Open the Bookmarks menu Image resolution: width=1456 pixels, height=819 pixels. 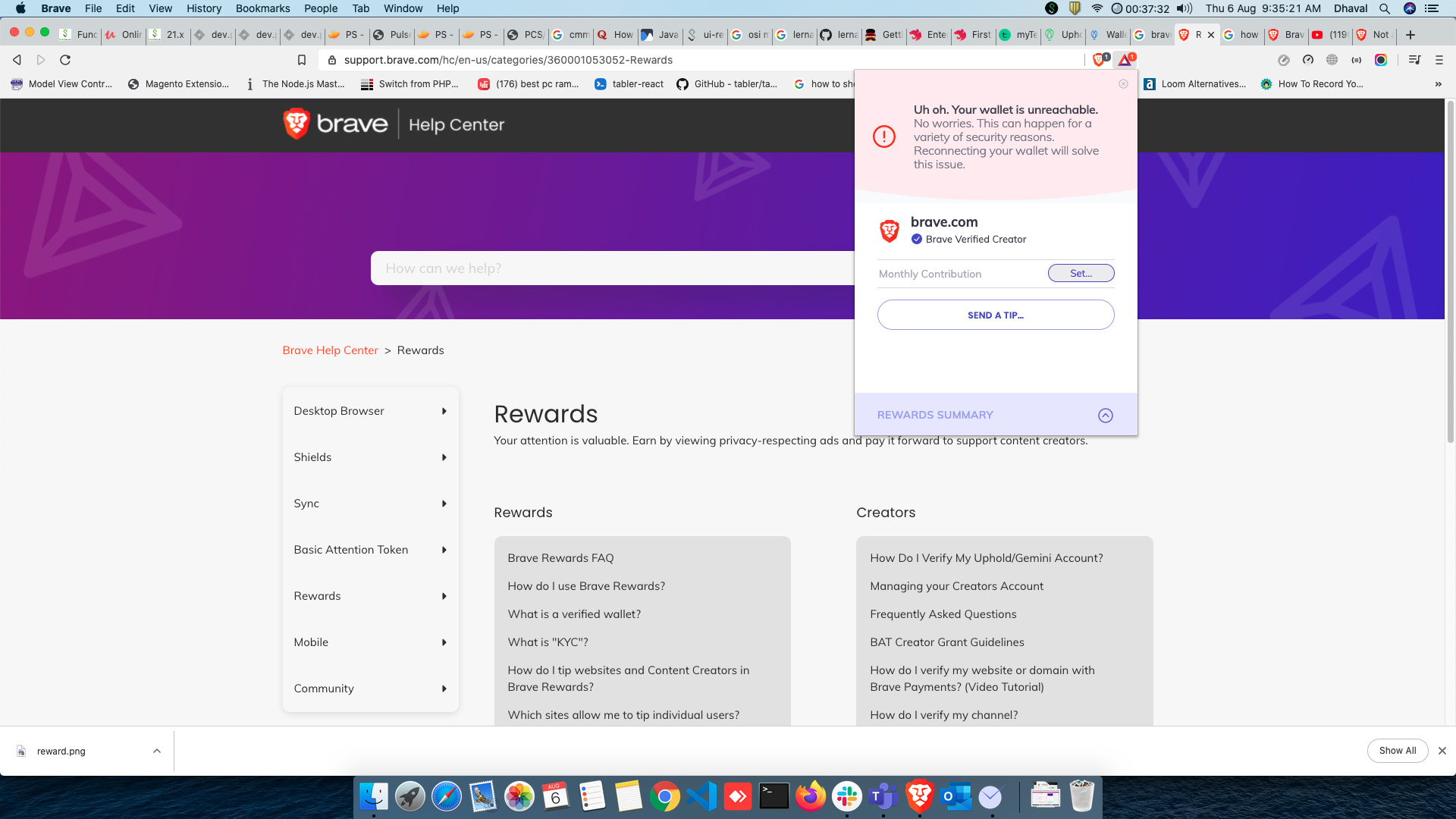pyautogui.click(x=262, y=8)
